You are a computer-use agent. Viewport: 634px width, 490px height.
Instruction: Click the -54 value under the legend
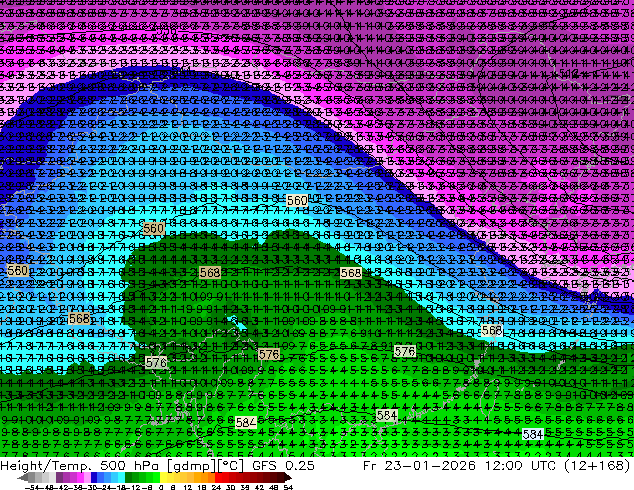point(32,487)
